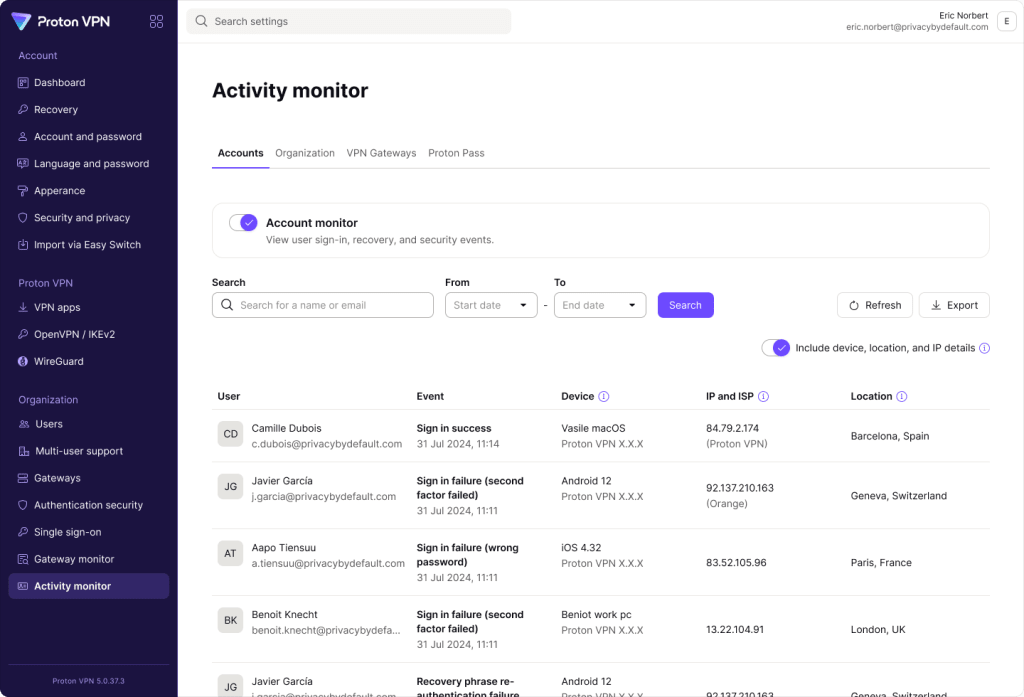Click the Sign in success event text
This screenshot has width=1024, height=697.
pyautogui.click(x=454, y=429)
